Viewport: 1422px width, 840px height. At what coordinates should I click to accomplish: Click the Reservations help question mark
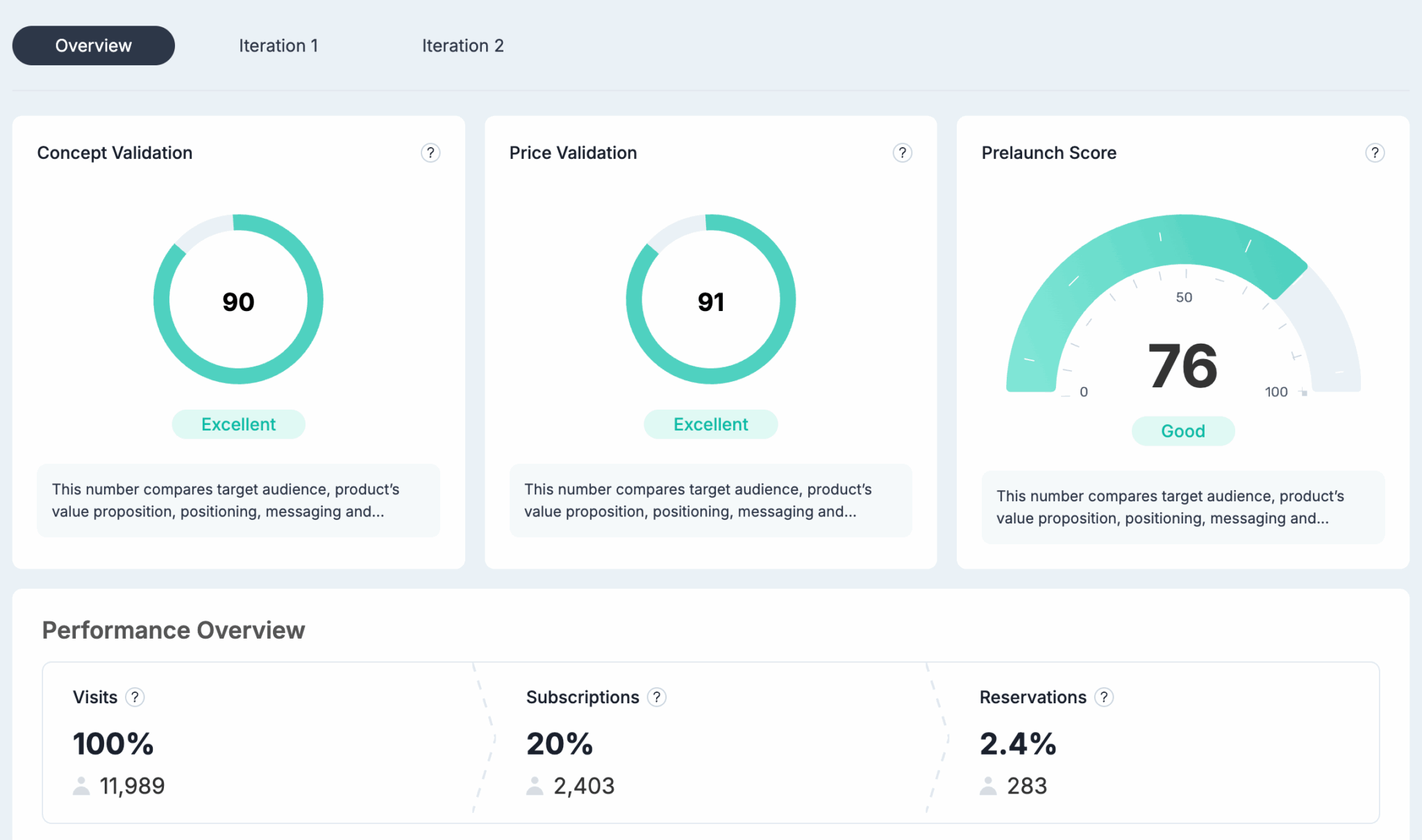pyautogui.click(x=1103, y=697)
